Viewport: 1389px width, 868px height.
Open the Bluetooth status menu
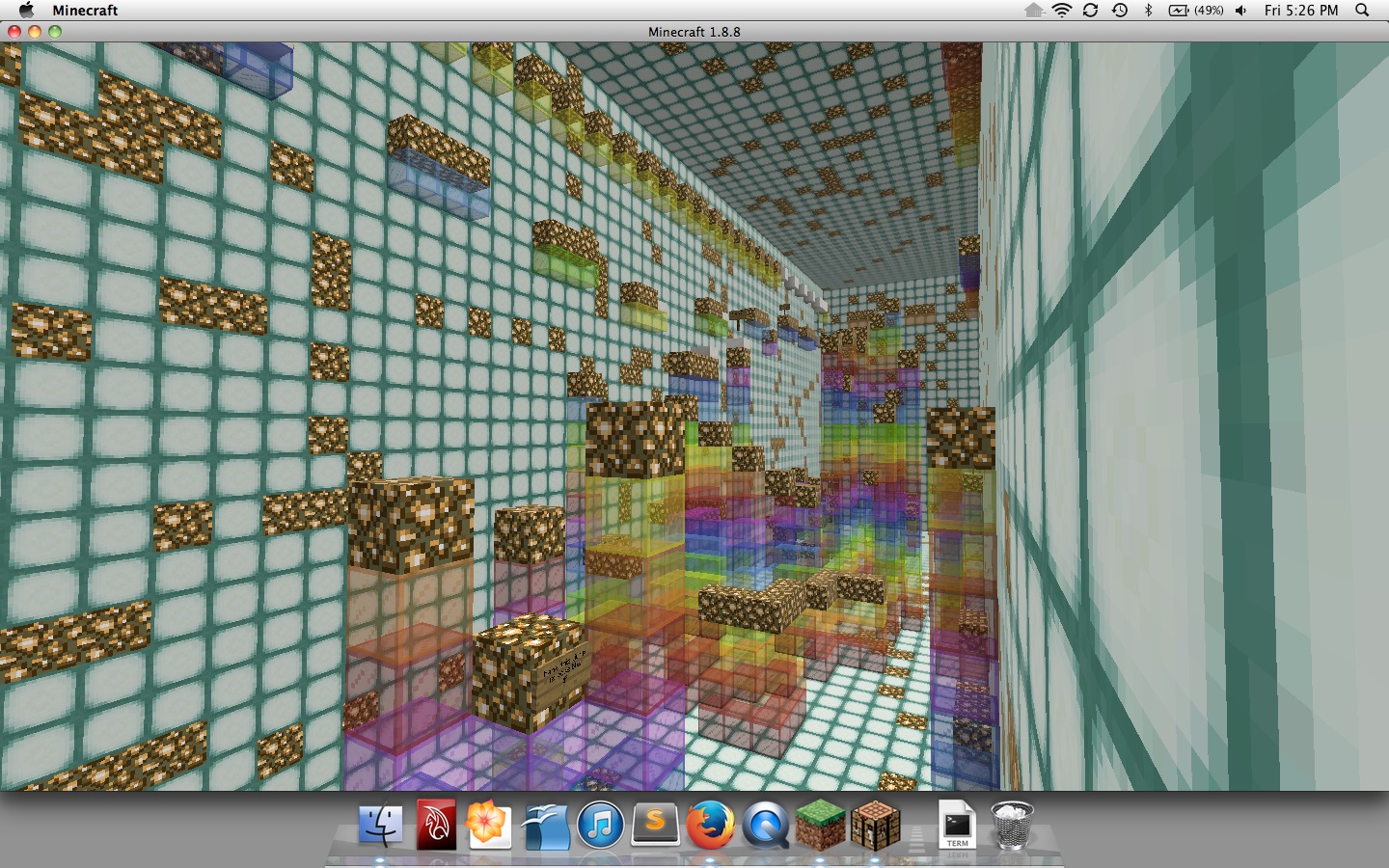click(1148, 10)
